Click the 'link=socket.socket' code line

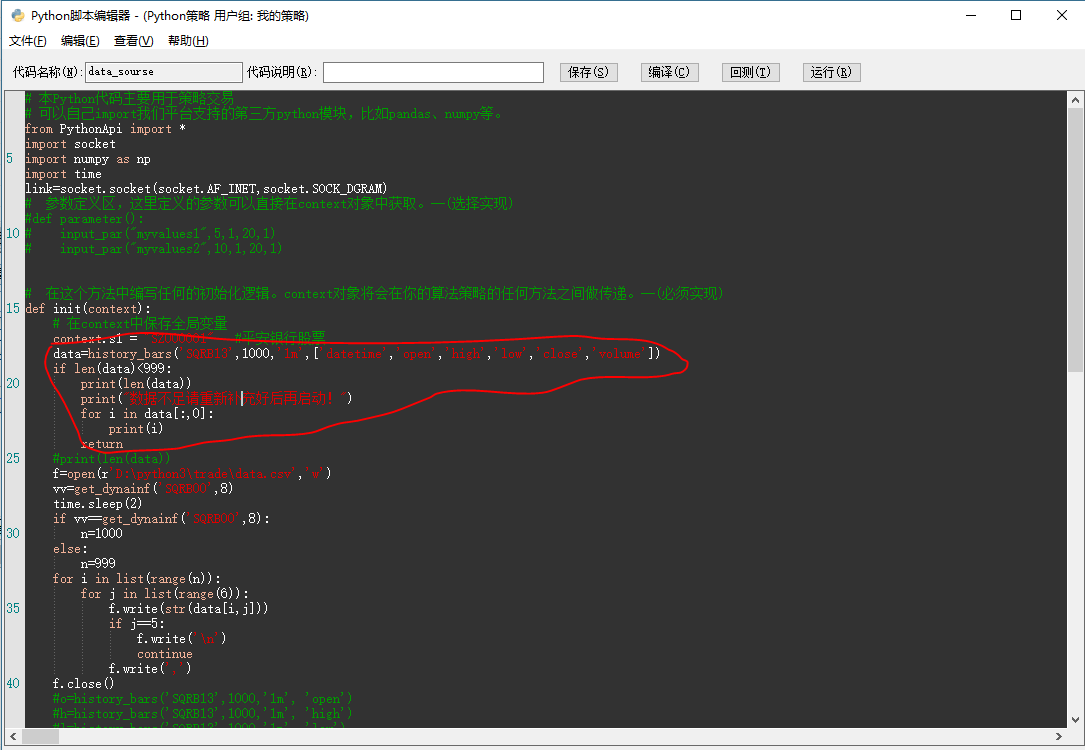point(206,189)
